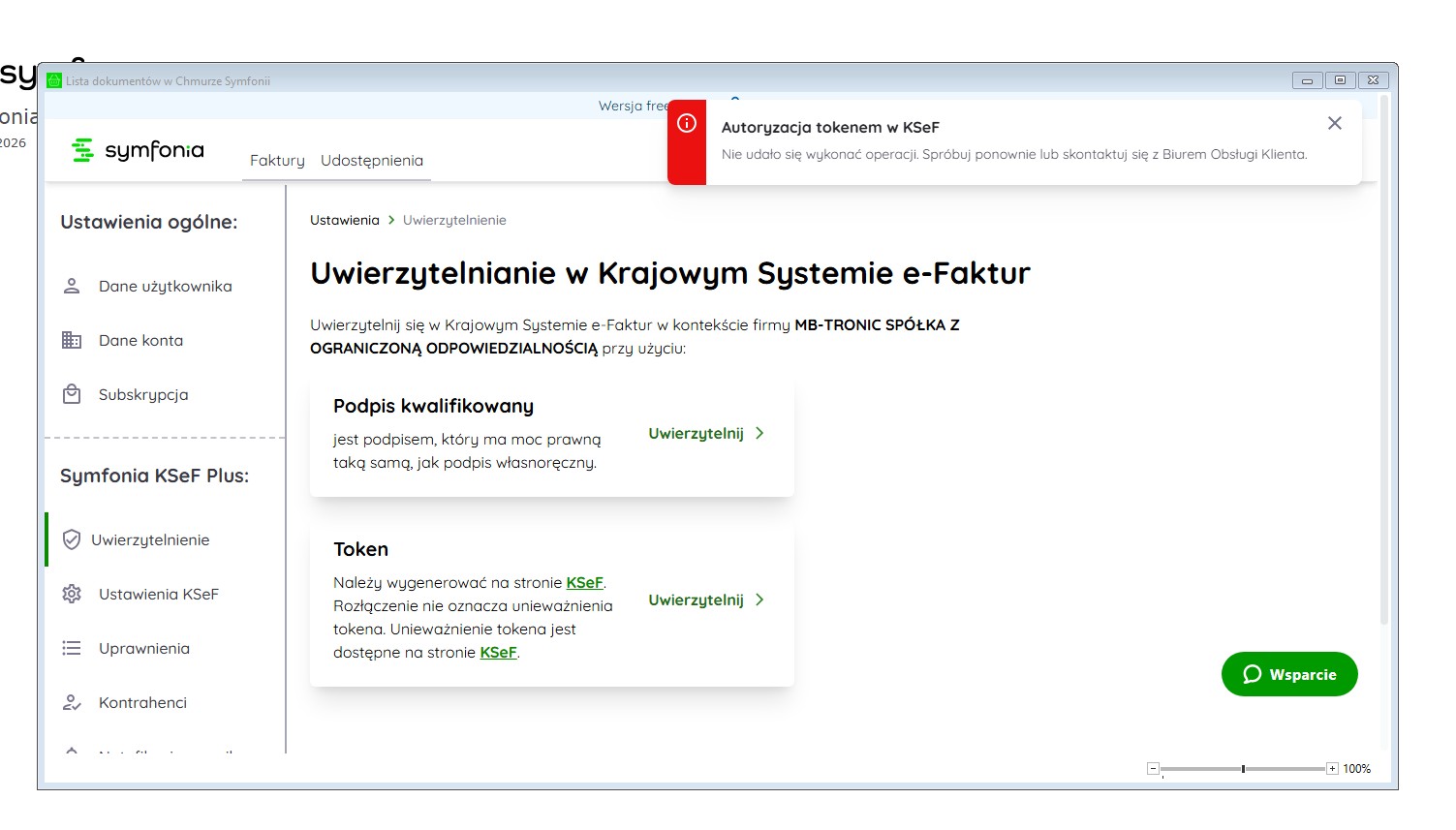Click the Kontrahenci person-check icon
The image size is (1456, 830).
click(x=72, y=703)
